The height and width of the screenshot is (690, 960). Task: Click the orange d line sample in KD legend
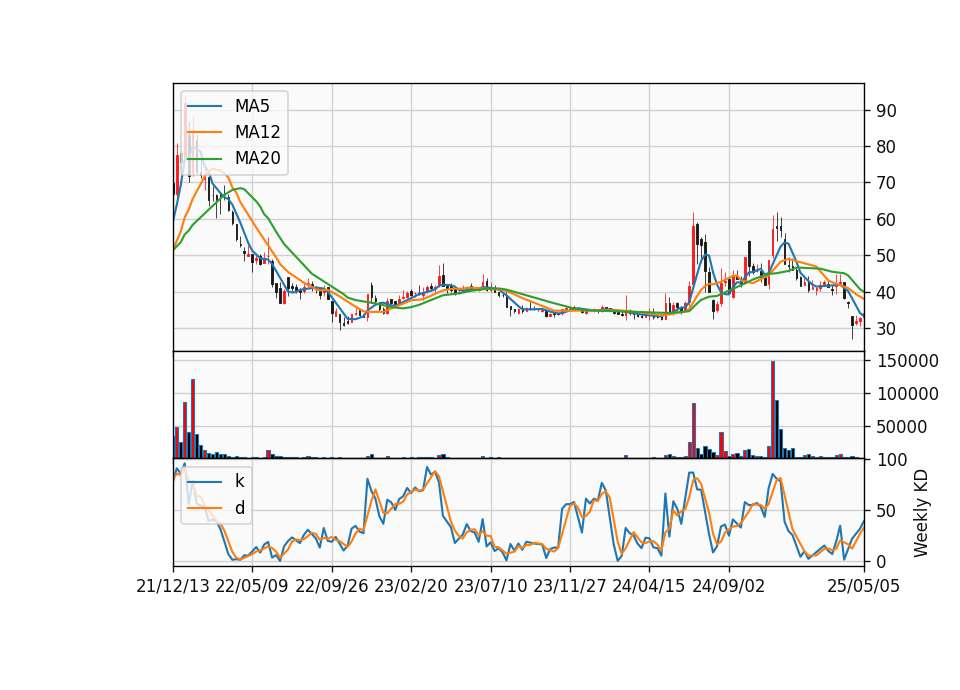(x=204, y=508)
